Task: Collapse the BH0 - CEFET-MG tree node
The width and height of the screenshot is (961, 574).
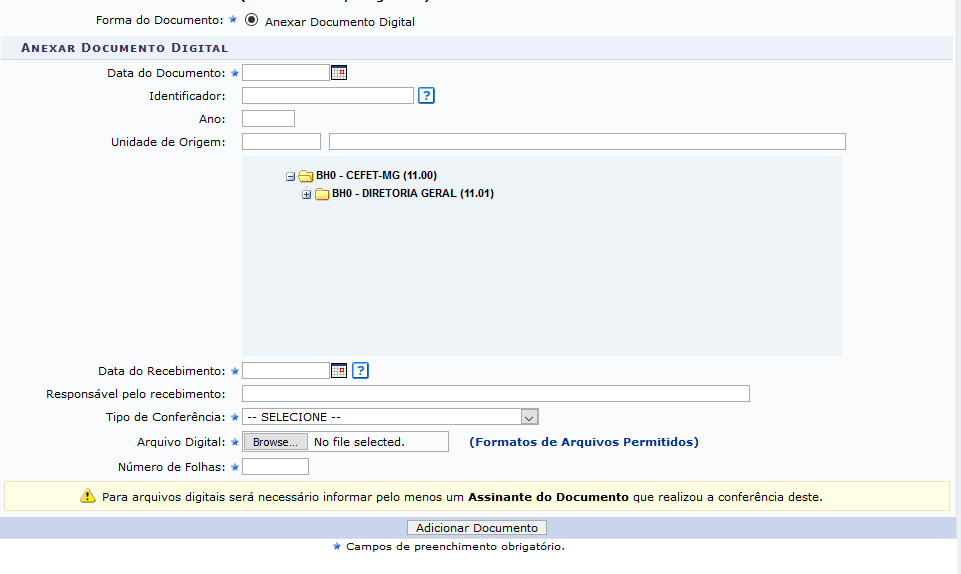Action: (290, 176)
